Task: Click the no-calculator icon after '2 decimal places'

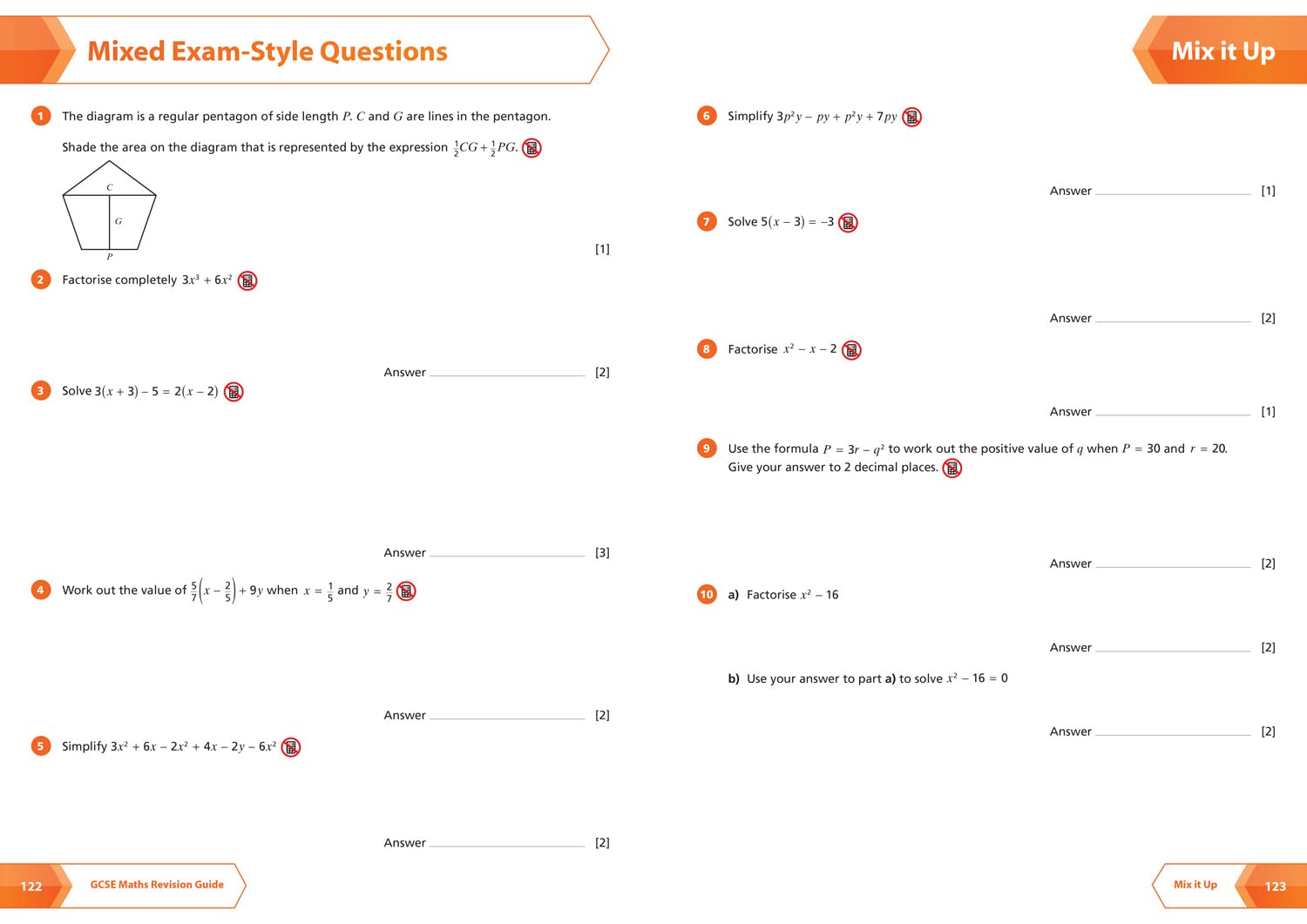Action: click(952, 469)
